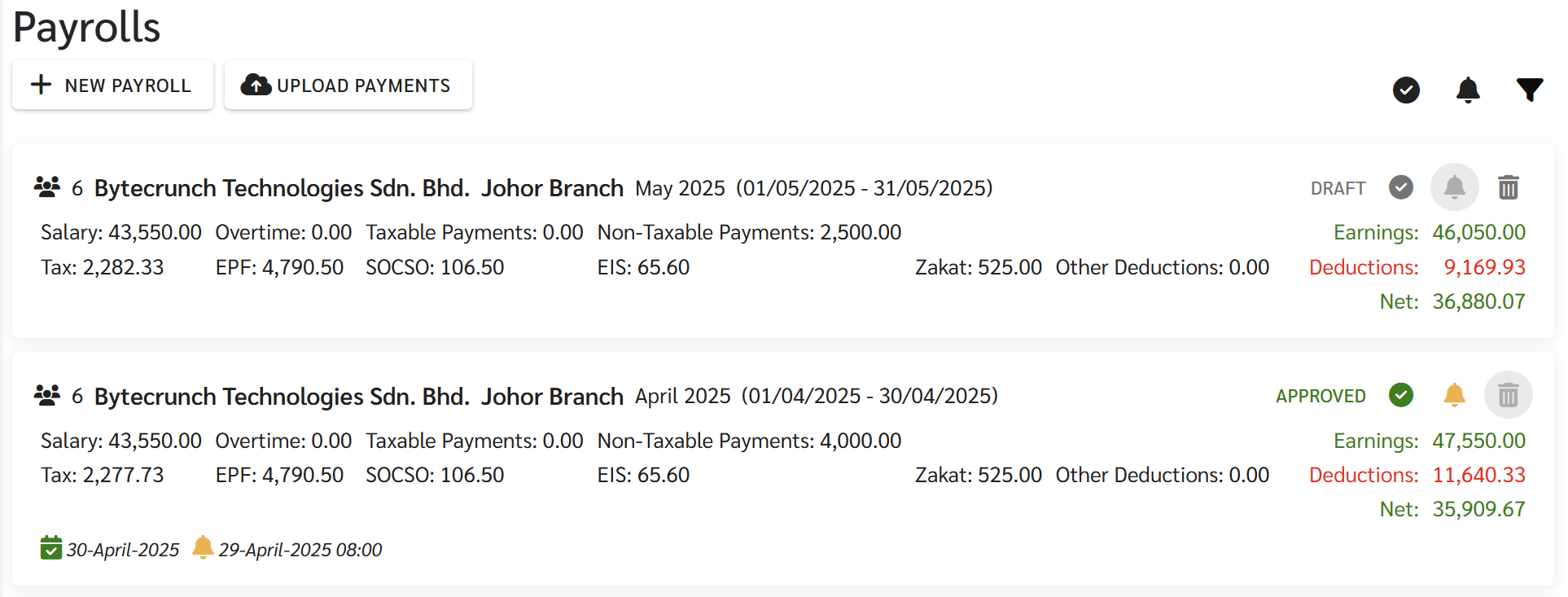This screenshot has height=597, width=1568.
Task: Click orange reminder bell for April 2025 payroll
Action: pos(1454,396)
